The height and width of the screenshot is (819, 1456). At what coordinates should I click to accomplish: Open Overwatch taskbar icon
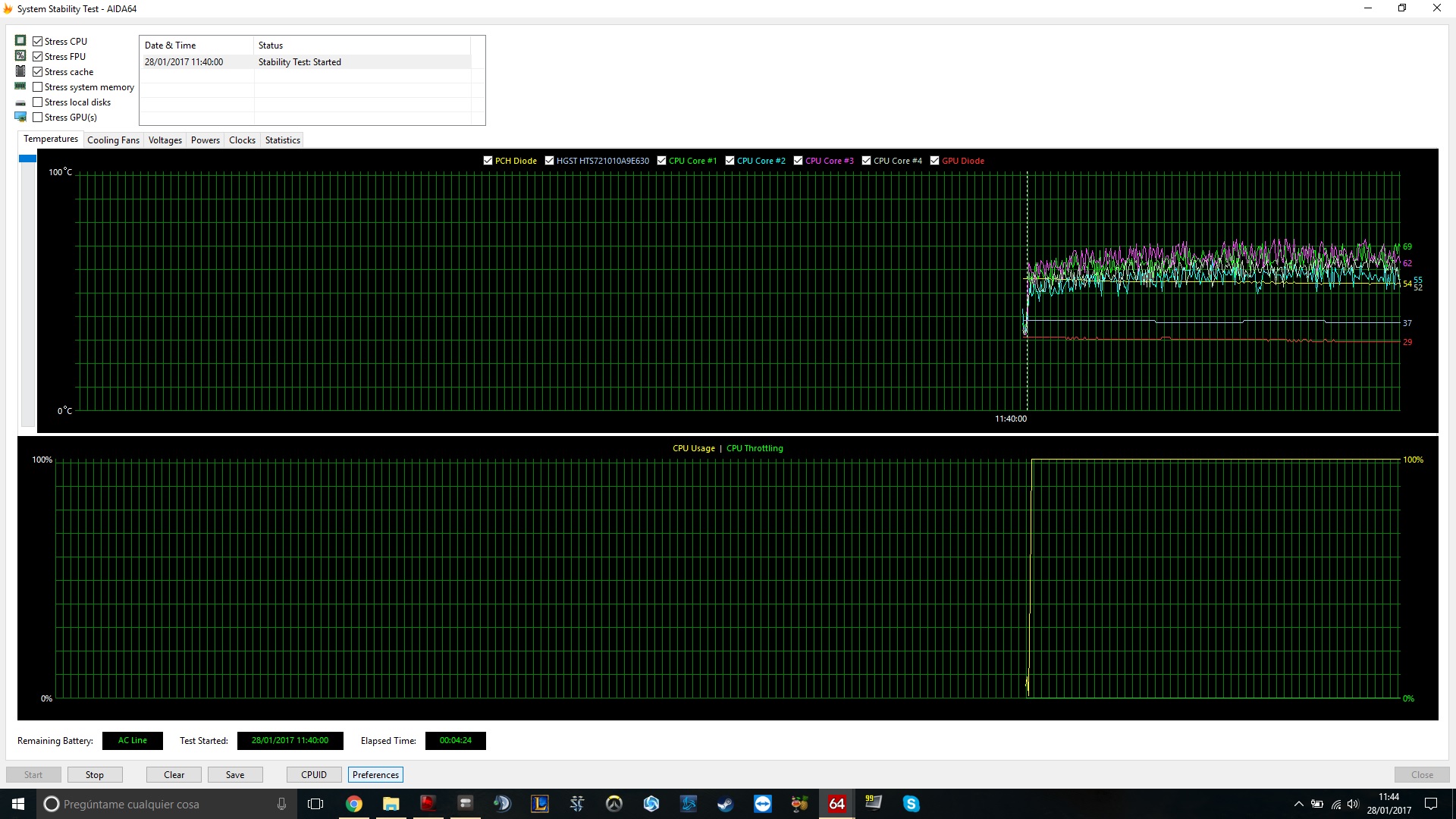614,804
